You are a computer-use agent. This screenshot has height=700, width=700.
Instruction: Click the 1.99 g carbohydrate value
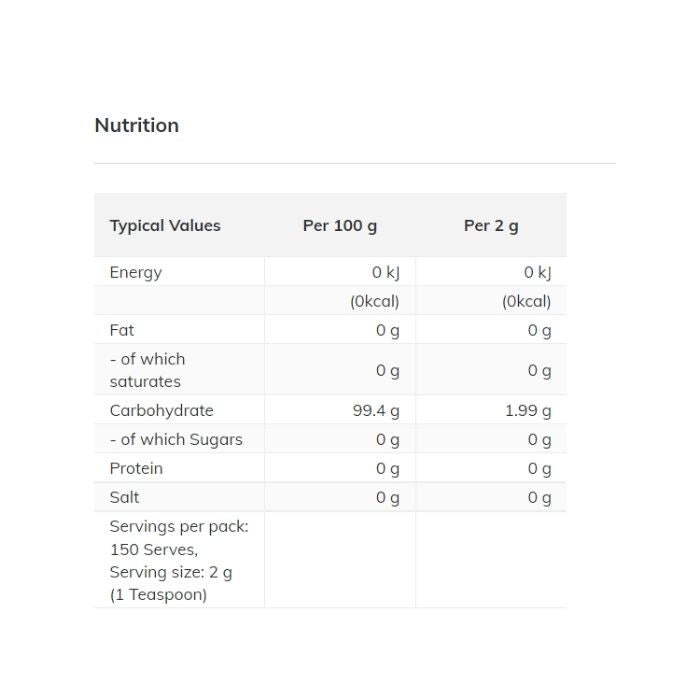click(526, 410)
